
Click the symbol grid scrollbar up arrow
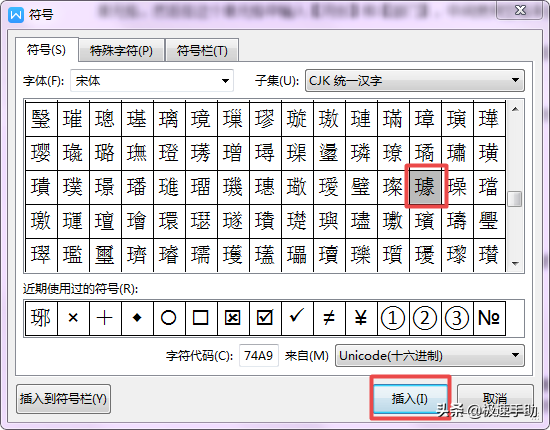(x=515, y=109)
